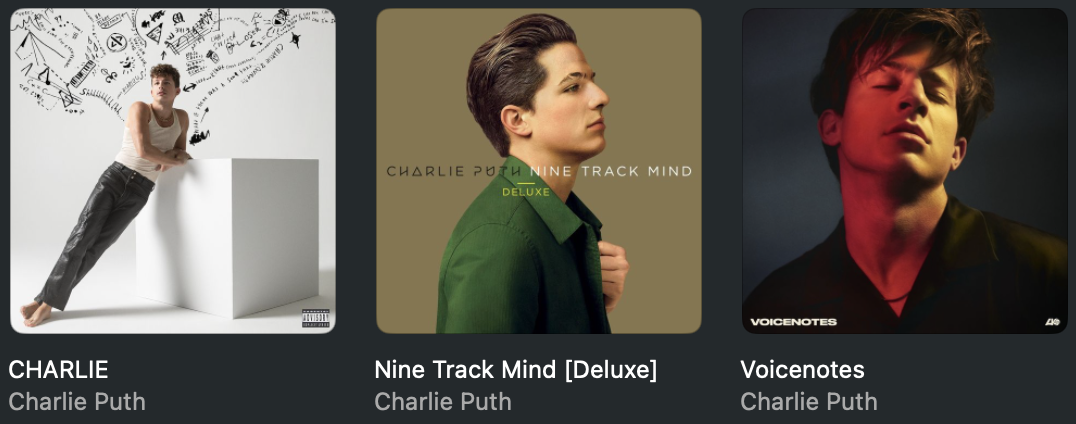
Task: Click the Parental Advisory badge on CHARLIE cover
Action: click(x=316, y=318)
